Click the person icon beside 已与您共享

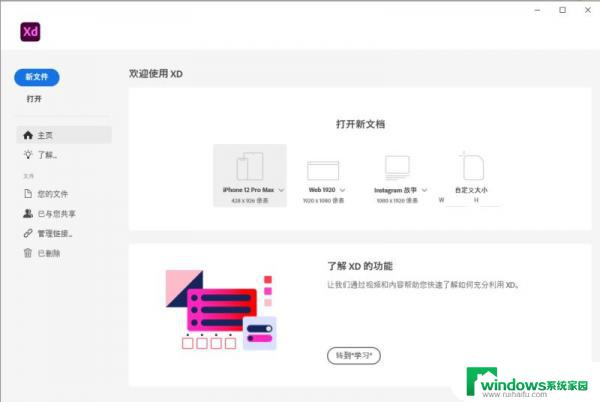click(x=28, y=213)
